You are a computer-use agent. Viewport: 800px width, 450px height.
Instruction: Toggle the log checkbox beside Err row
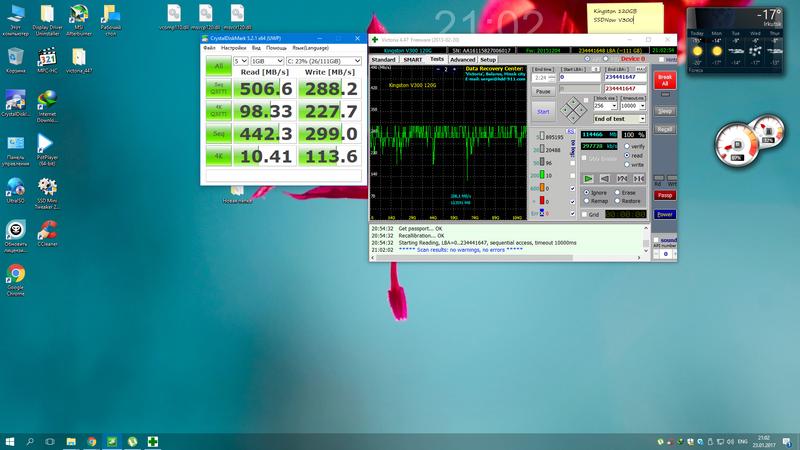(x=572, y=214)
